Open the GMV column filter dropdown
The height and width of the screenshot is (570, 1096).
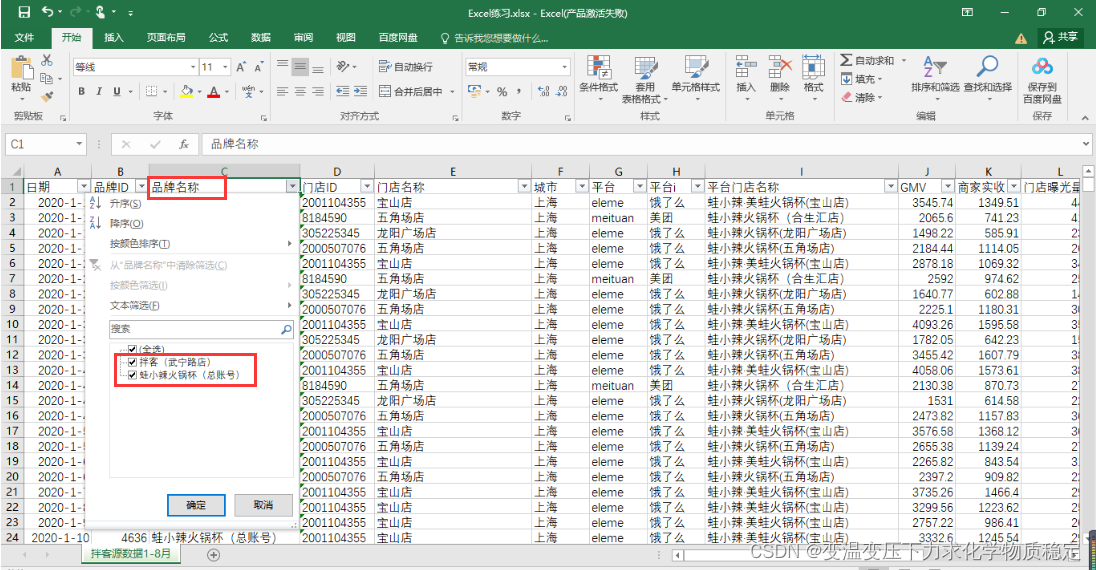point(947,187)
